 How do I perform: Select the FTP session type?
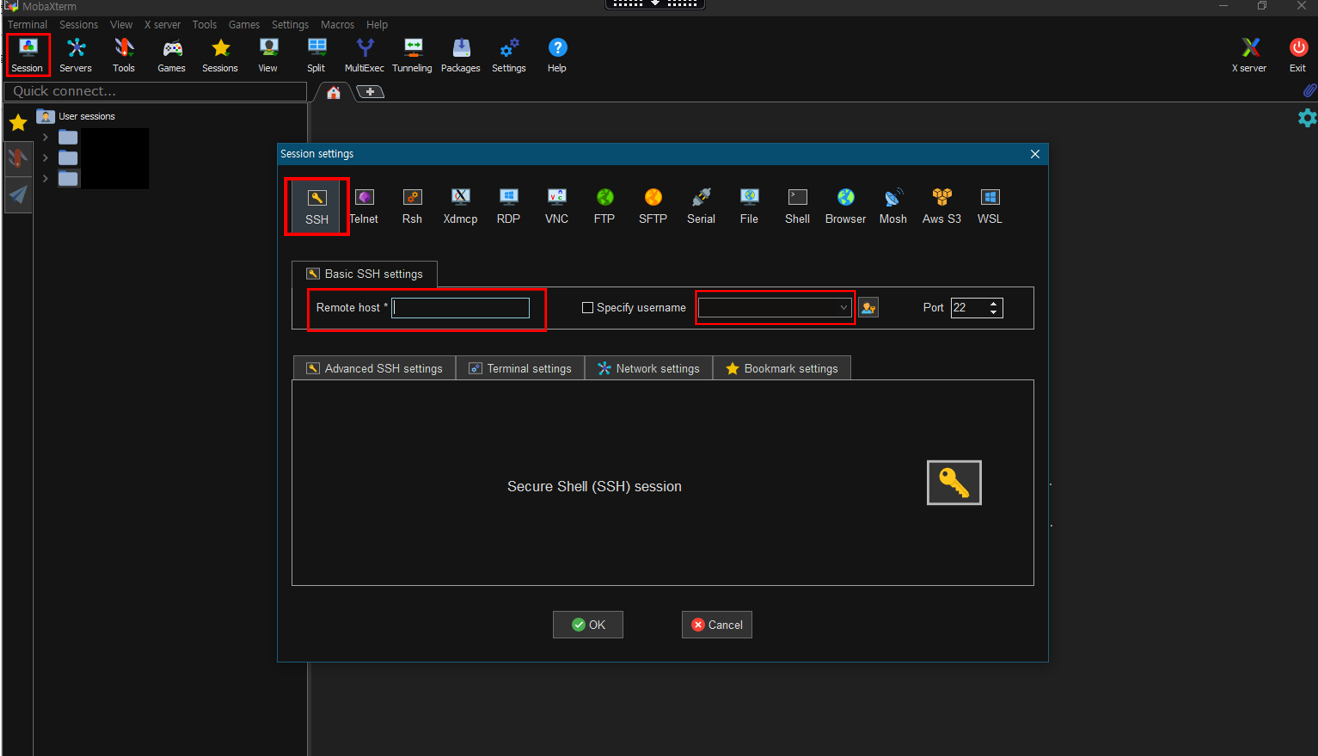(604, 207)
